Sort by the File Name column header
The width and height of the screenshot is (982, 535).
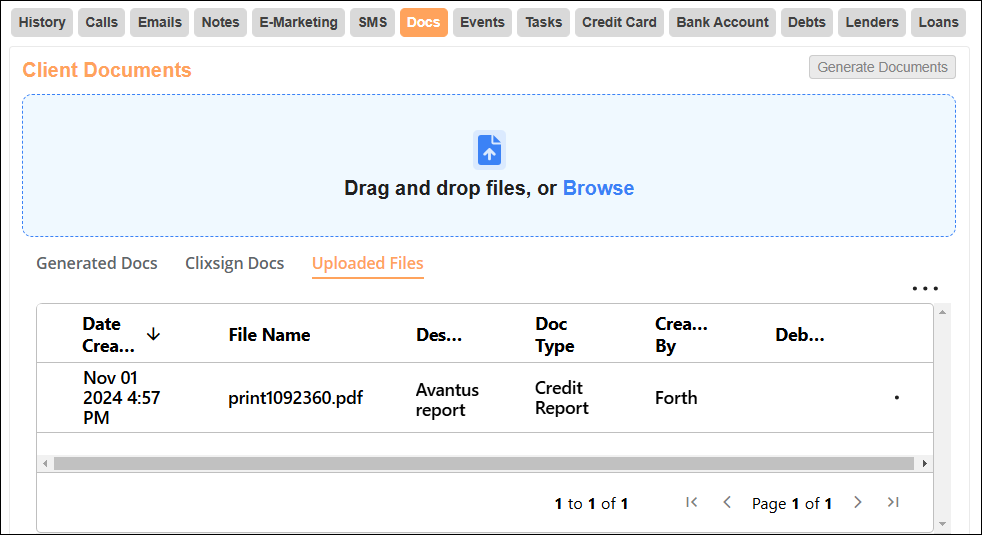point(269,335)
